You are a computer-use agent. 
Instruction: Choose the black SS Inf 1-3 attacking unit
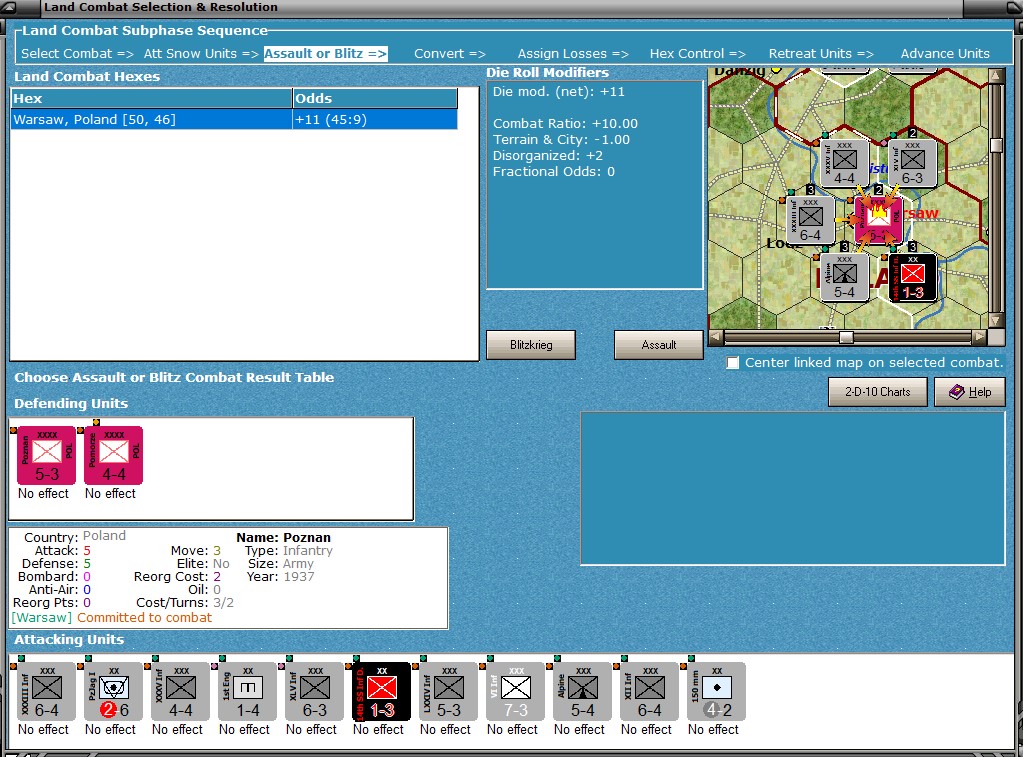point(382,691)
